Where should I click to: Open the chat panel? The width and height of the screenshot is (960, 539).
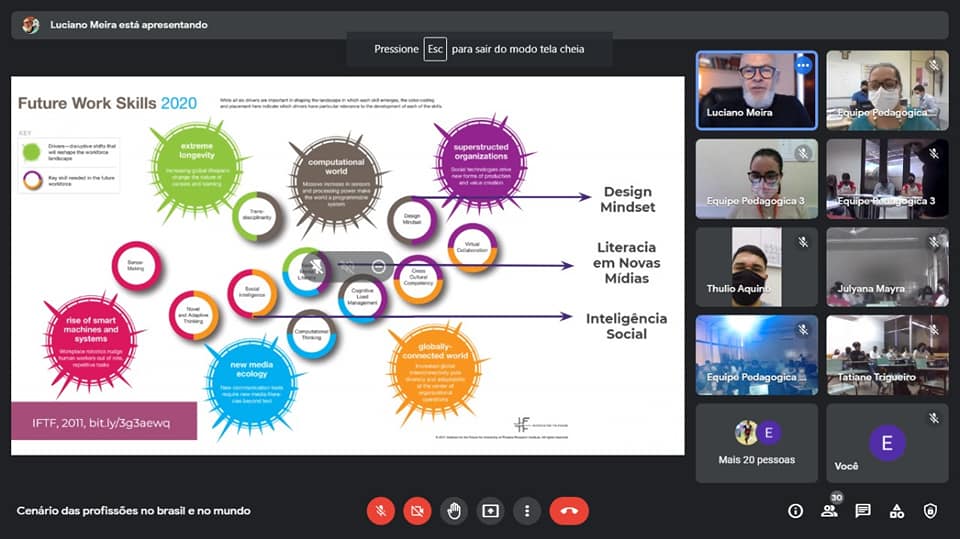click(x=863, y=511)
